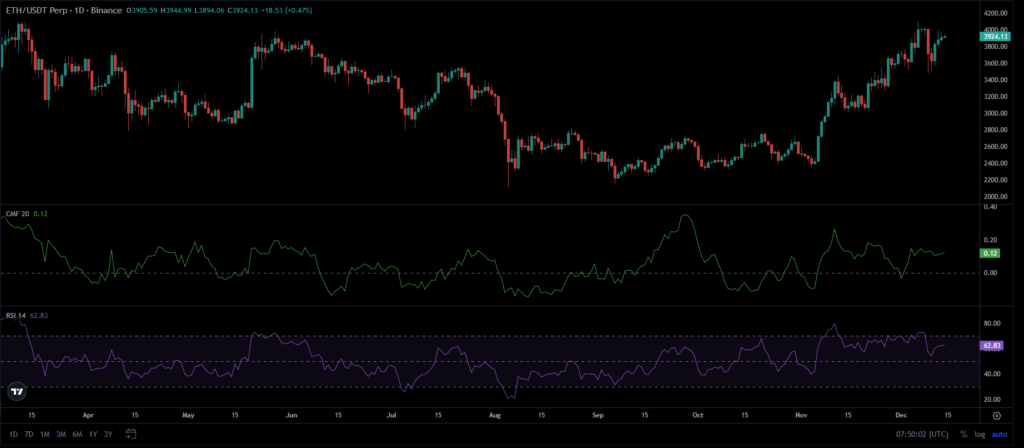Screen dimensions: 1024x448
Task: Set chart range to 1D
Action: 14,434
